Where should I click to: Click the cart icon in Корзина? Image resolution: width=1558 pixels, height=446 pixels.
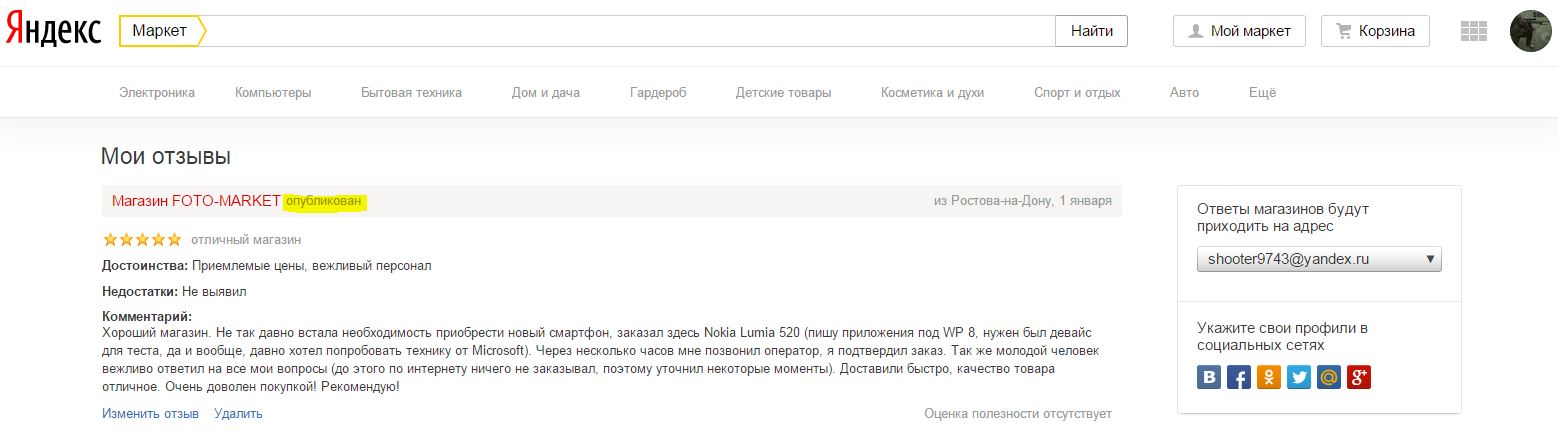[1344, 31]
